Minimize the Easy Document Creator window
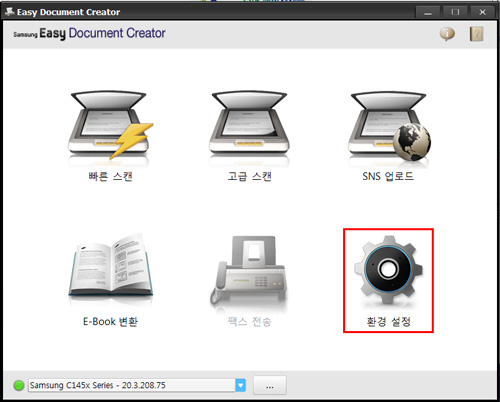 point(428,12)
